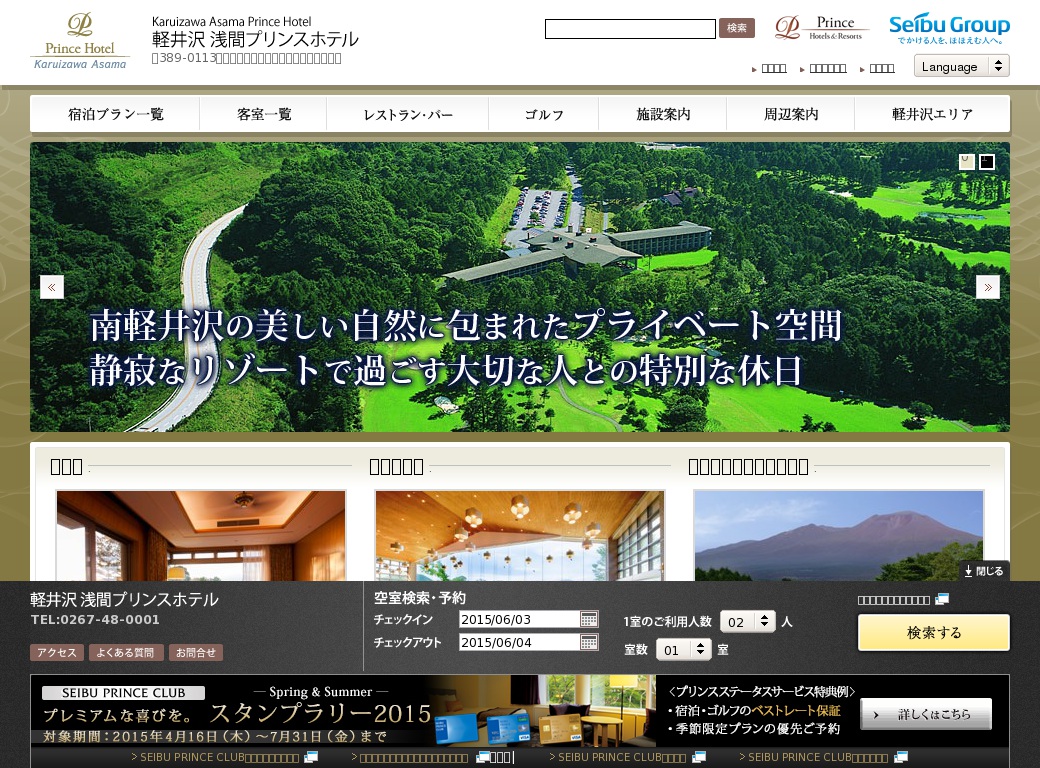Open ゴルフ menu item
The image size is (1040, 768).
pos(544,114)
